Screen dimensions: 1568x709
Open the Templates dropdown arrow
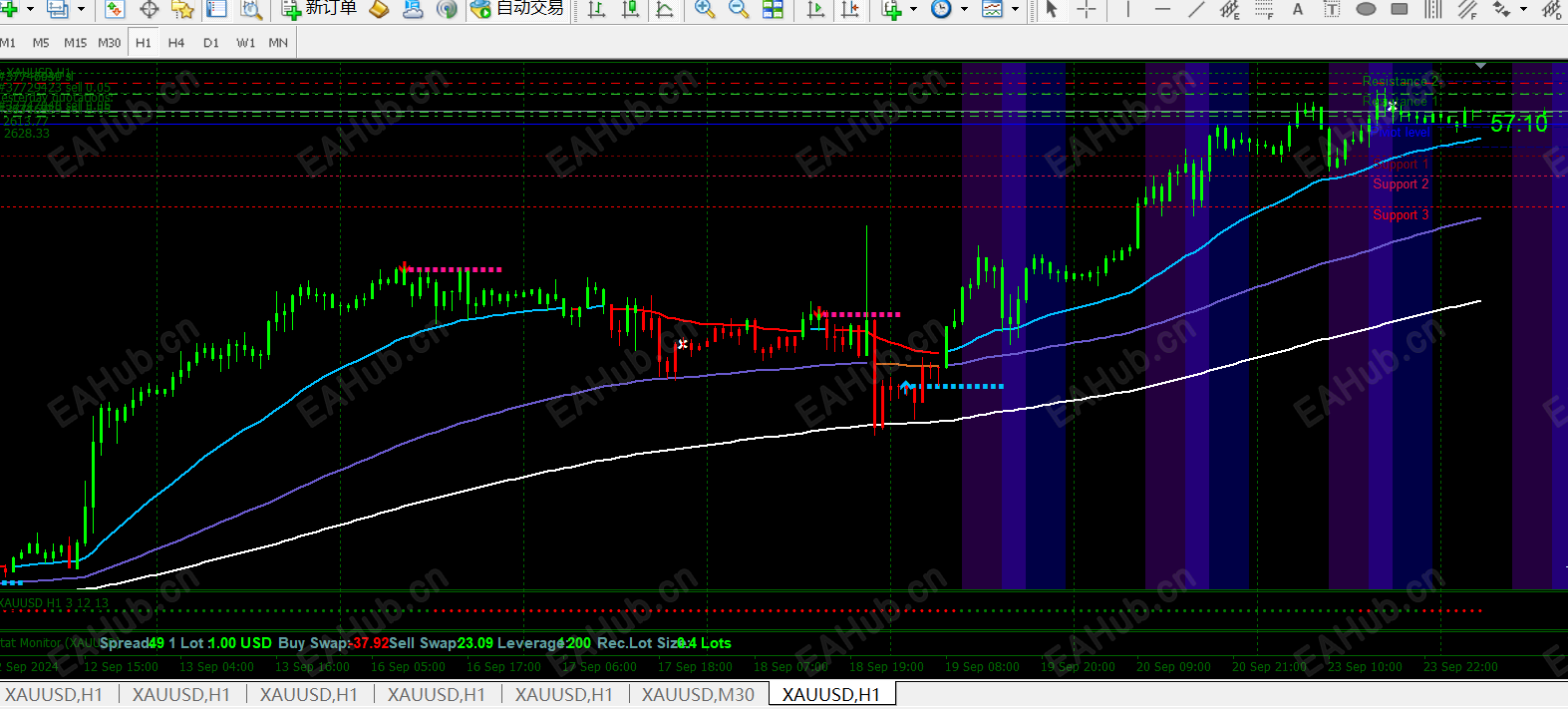[x=1015, y=9]
